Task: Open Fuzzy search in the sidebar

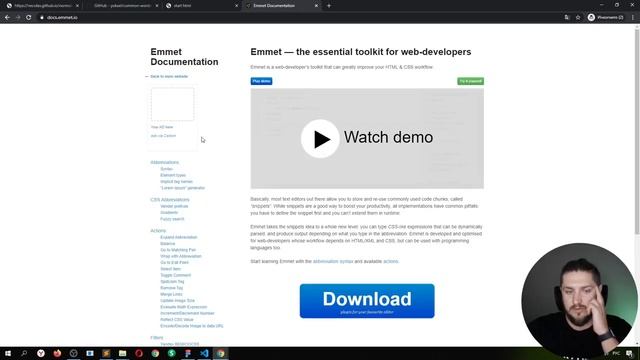Action: coord(172,219)
